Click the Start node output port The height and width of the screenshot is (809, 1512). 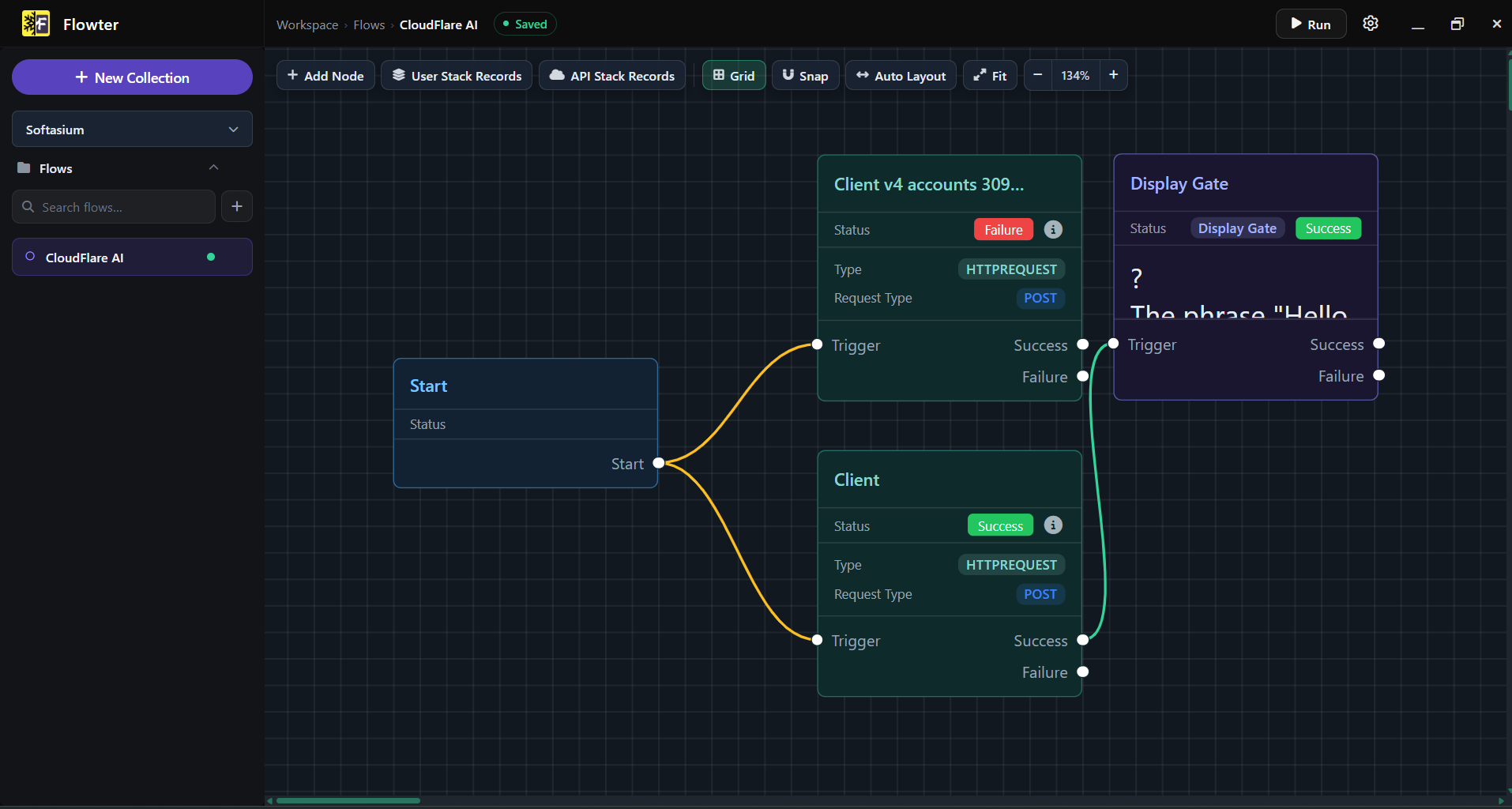[659, 463]
